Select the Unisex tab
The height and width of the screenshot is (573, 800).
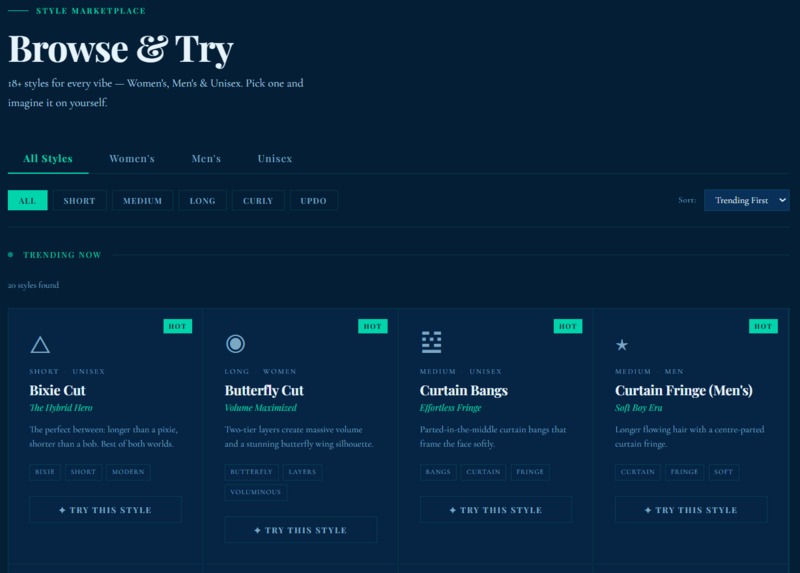point(274,159)
